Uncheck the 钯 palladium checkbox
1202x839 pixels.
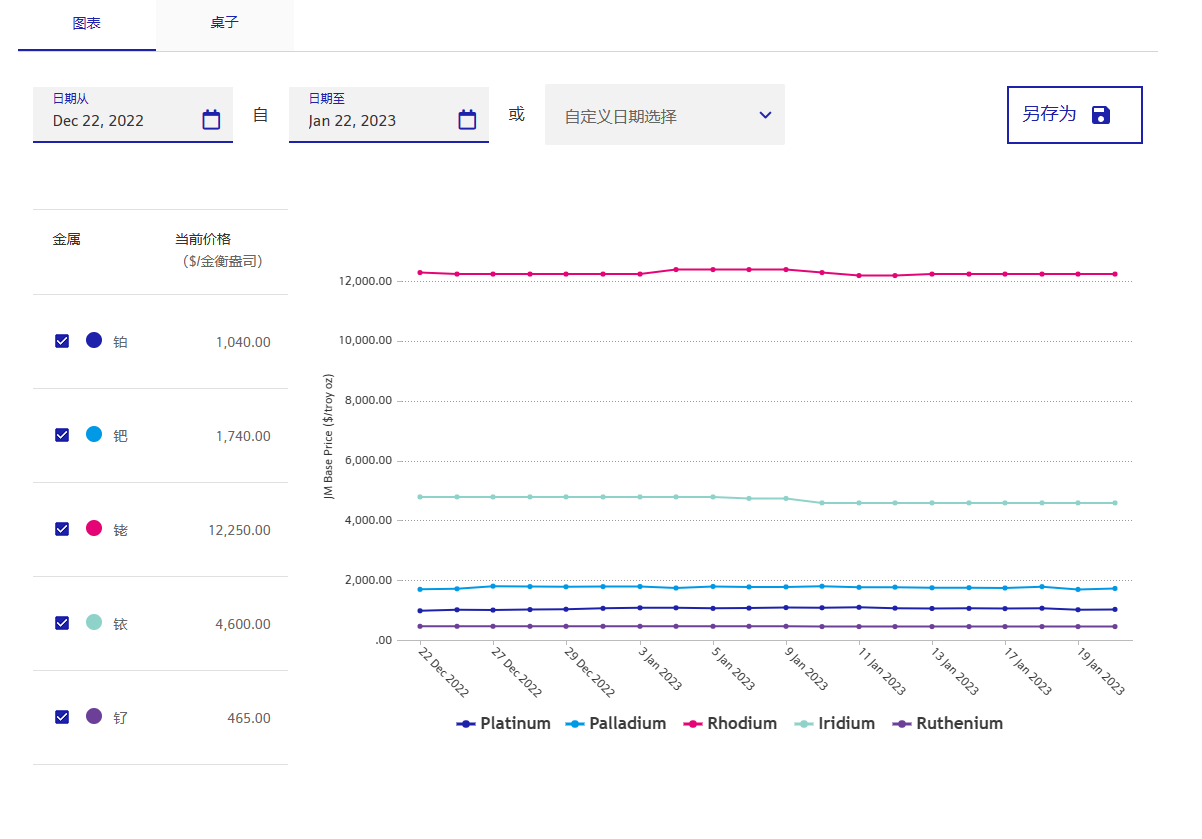tap(62, 435)
